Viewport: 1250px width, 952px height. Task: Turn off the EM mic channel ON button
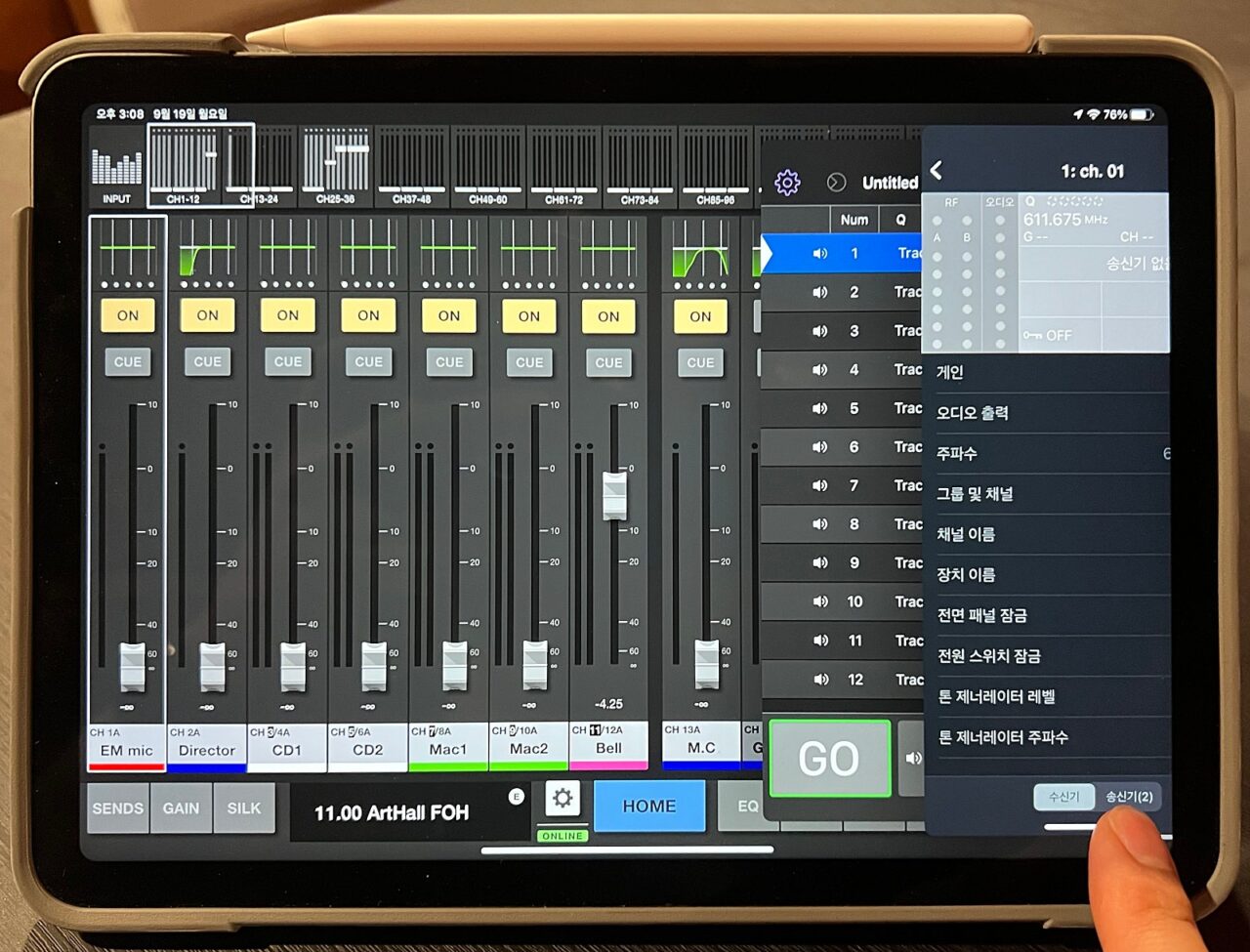(x=128, y=316)
